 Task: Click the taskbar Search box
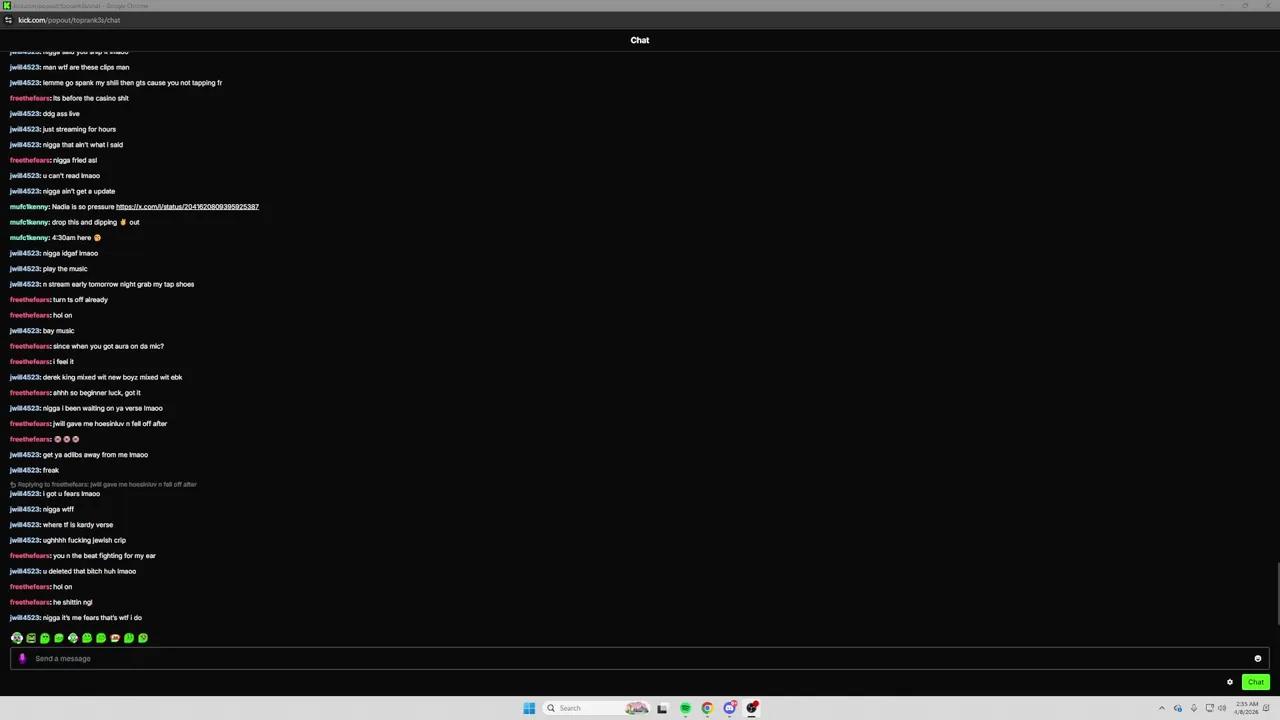click(598, 708)
